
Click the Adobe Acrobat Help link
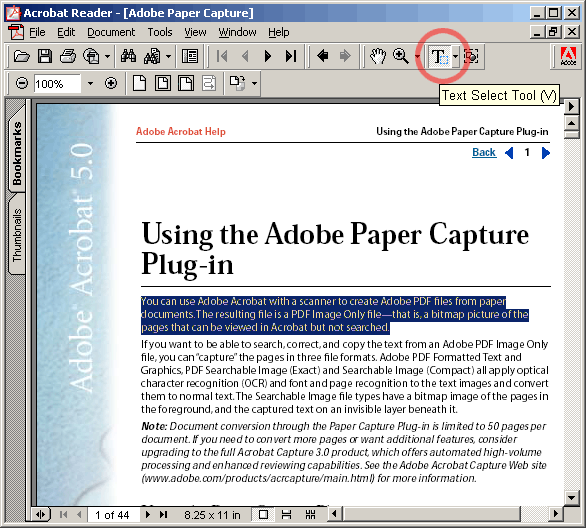click(181, 132)
